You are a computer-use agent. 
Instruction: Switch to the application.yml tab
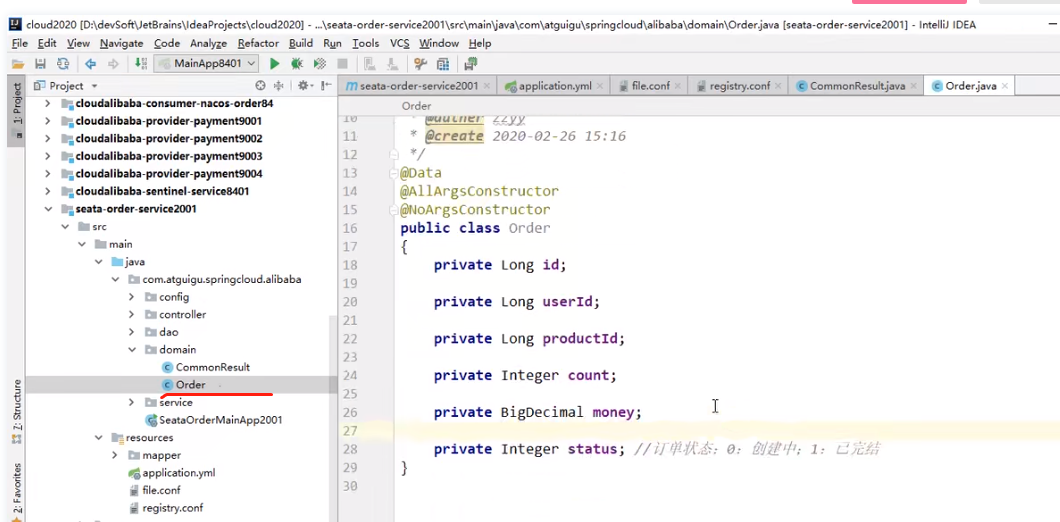[x=555, y=86]
